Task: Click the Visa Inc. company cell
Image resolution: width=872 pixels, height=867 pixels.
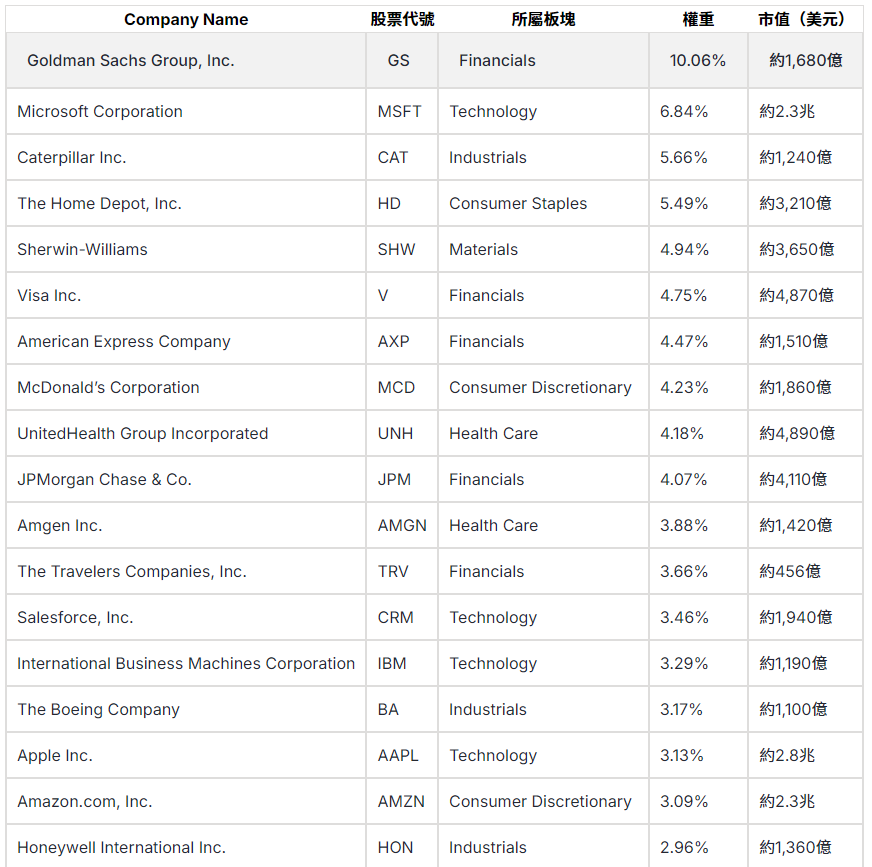Action: coord(49,295)
